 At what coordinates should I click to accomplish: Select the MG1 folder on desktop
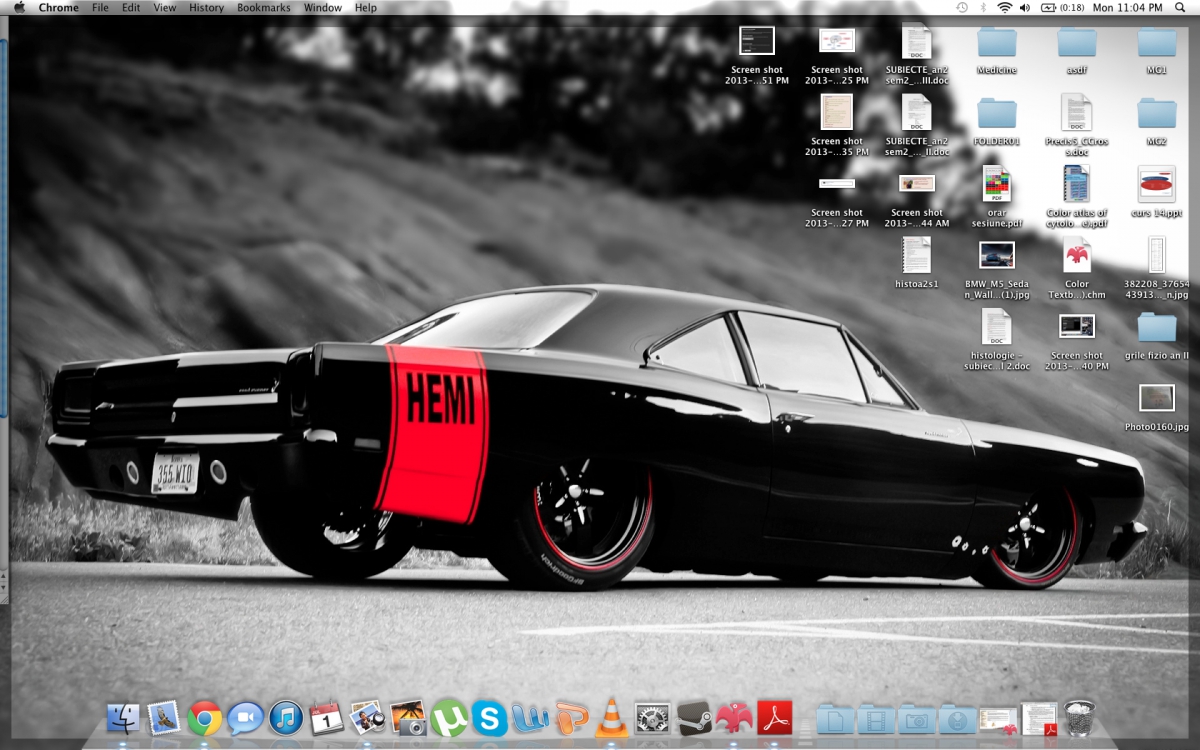coord(1157,42)
